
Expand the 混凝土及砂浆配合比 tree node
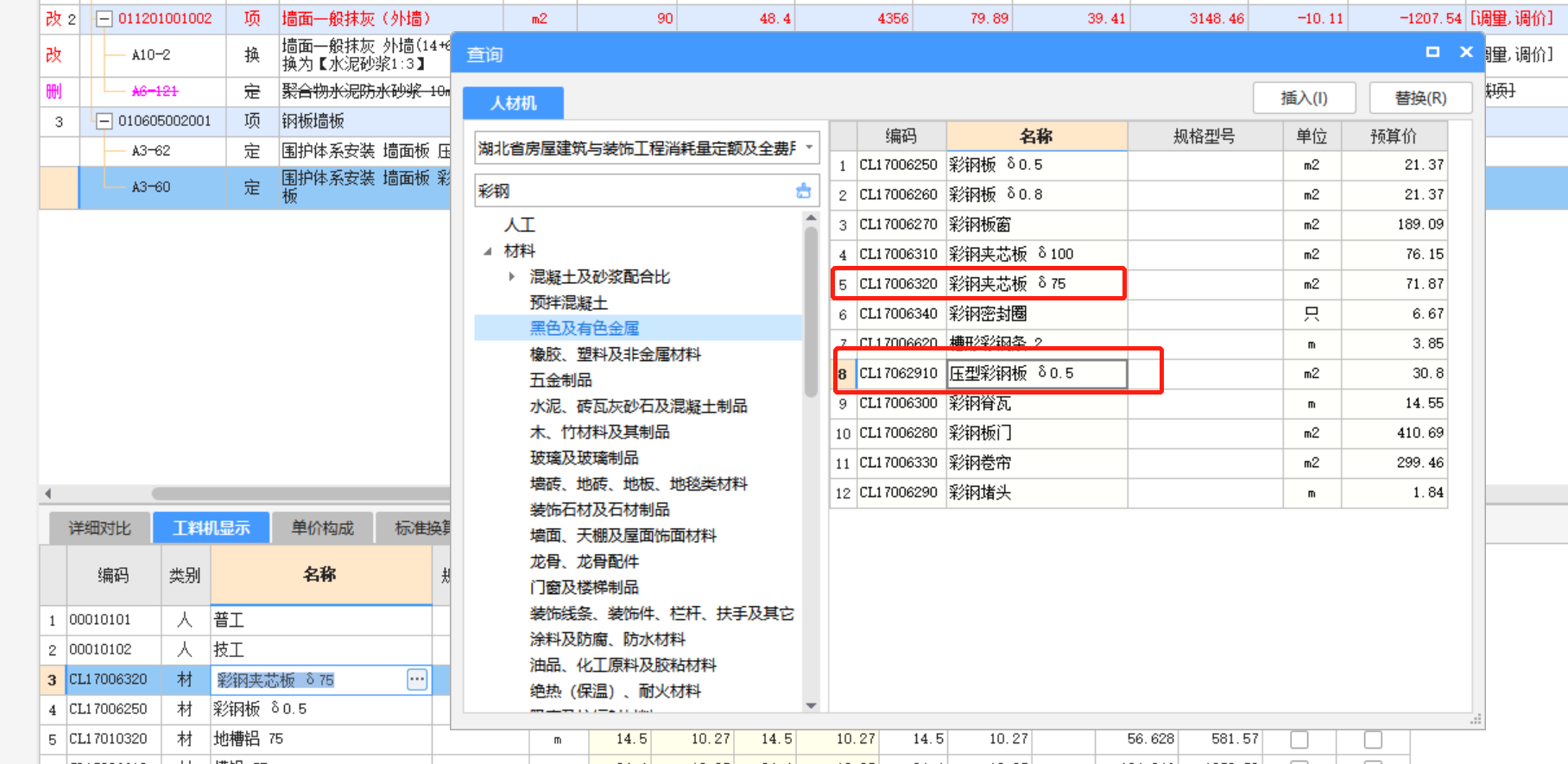click(512, 277)
